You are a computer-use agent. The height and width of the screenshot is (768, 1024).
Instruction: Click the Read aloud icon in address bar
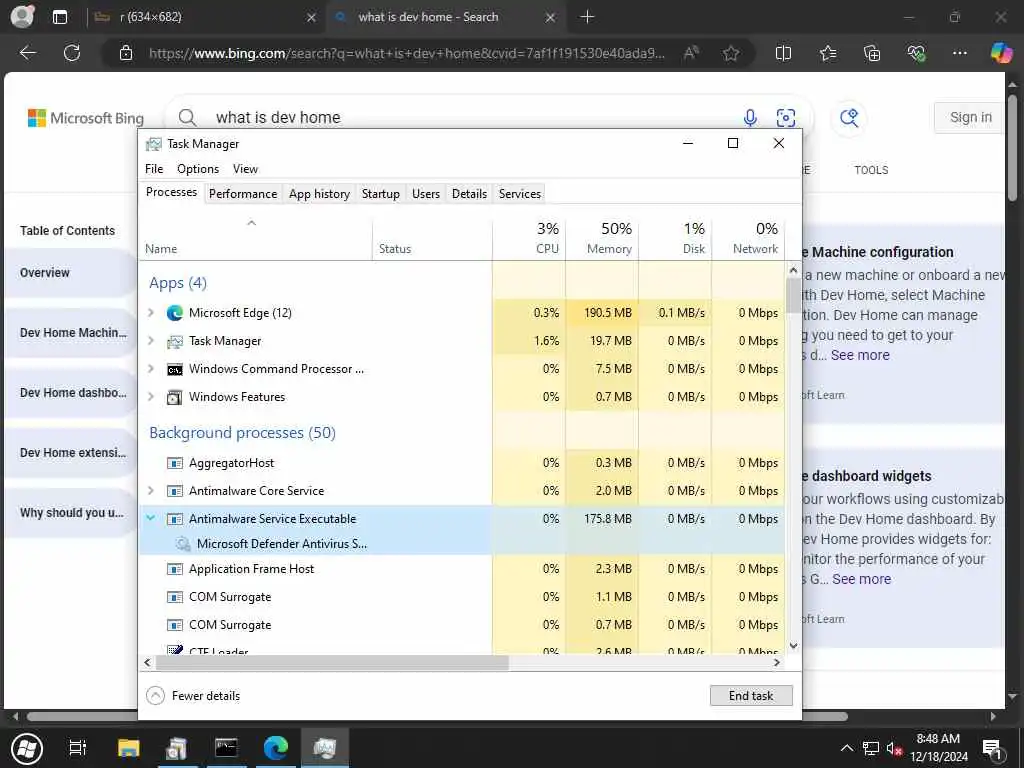point(691,53)
